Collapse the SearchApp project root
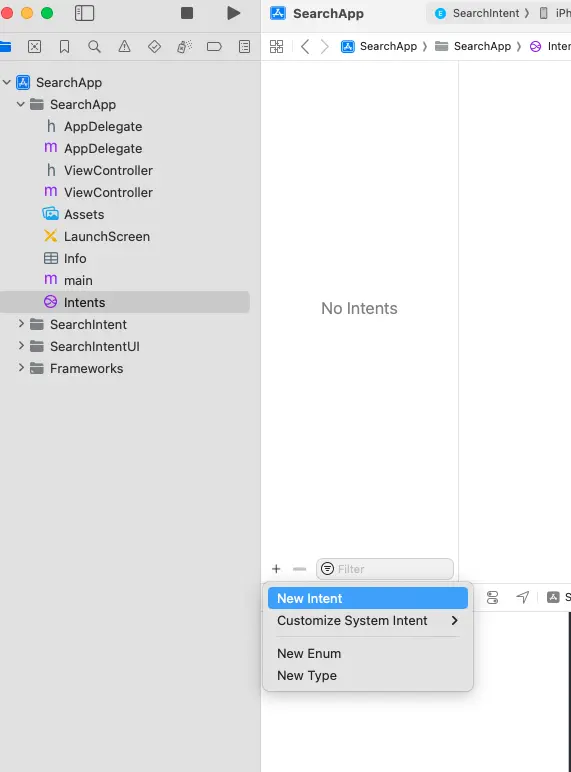571x772 pixels. tap(6, 82)
